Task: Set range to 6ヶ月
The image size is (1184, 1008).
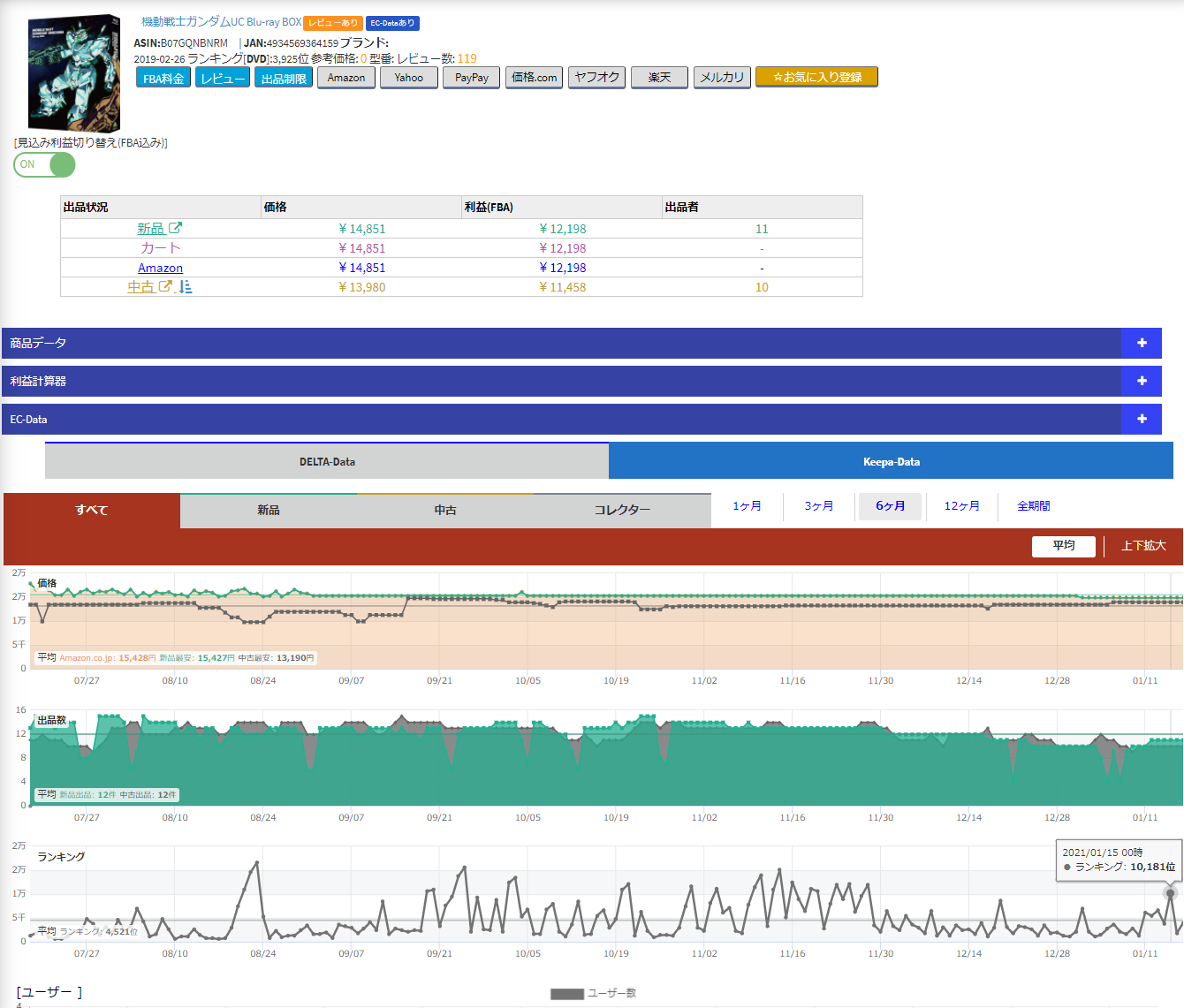Action: pyautogui.click(x=890, y=506)
